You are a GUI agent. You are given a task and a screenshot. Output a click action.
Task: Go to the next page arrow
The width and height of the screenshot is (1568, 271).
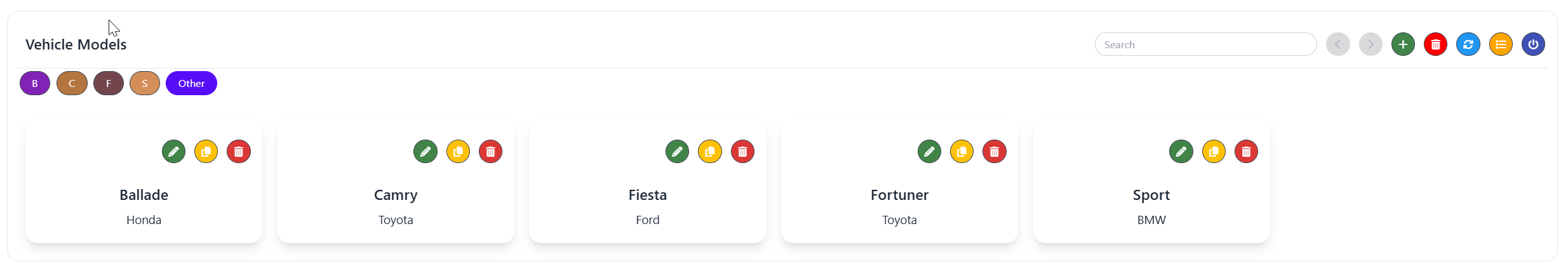point(1370,44)
